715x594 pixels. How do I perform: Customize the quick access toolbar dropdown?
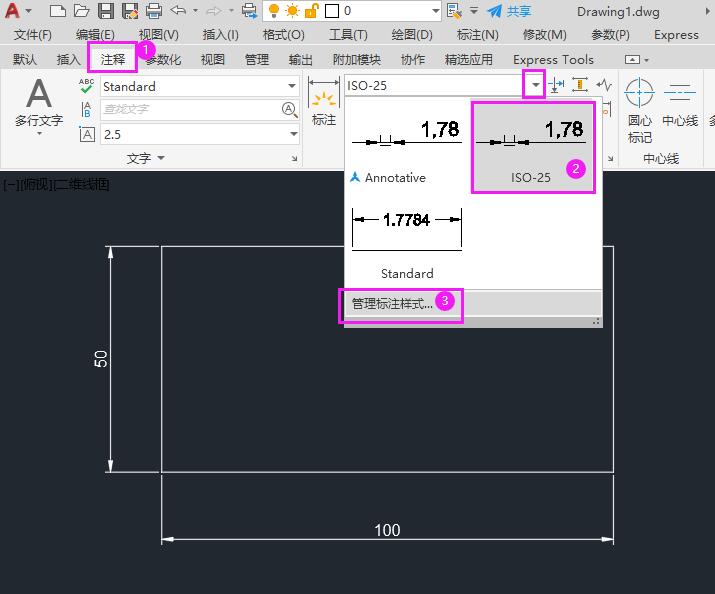click(474, 10)
